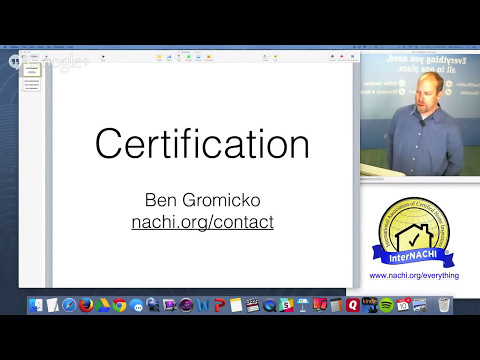The width and height of the screenshot is (480, 360).
Task: Open Messages from the Dock
Action: coord(136,305)
